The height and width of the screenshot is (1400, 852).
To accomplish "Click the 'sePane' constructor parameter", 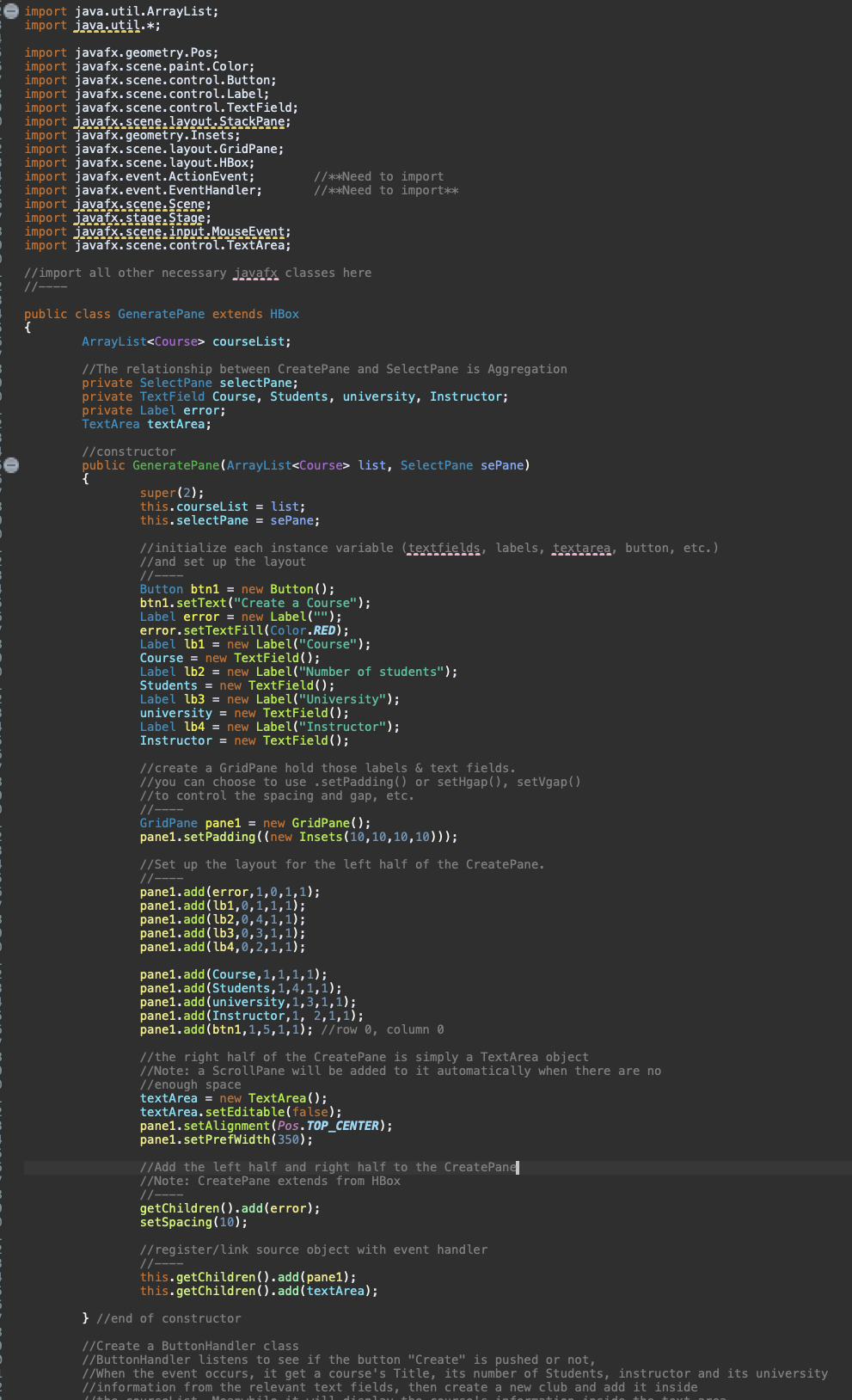I will tap(502, 465).
